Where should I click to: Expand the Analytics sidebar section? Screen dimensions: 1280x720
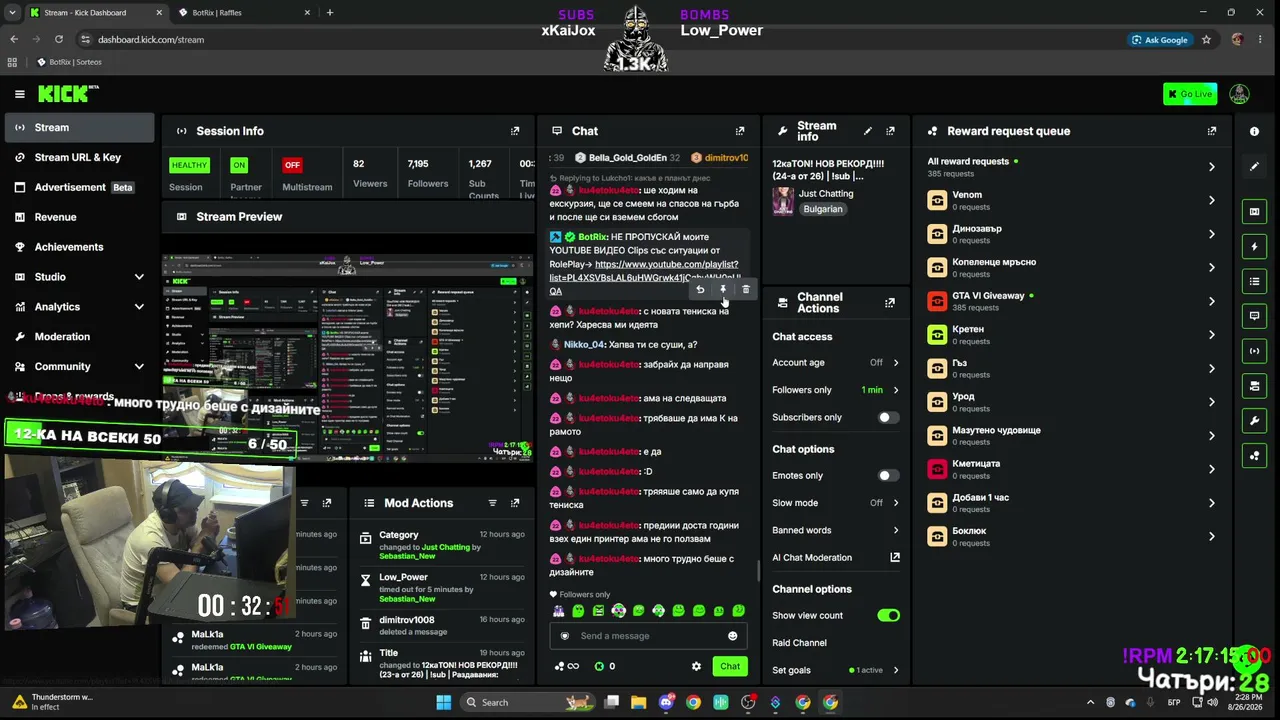click(x=139, y=307)
